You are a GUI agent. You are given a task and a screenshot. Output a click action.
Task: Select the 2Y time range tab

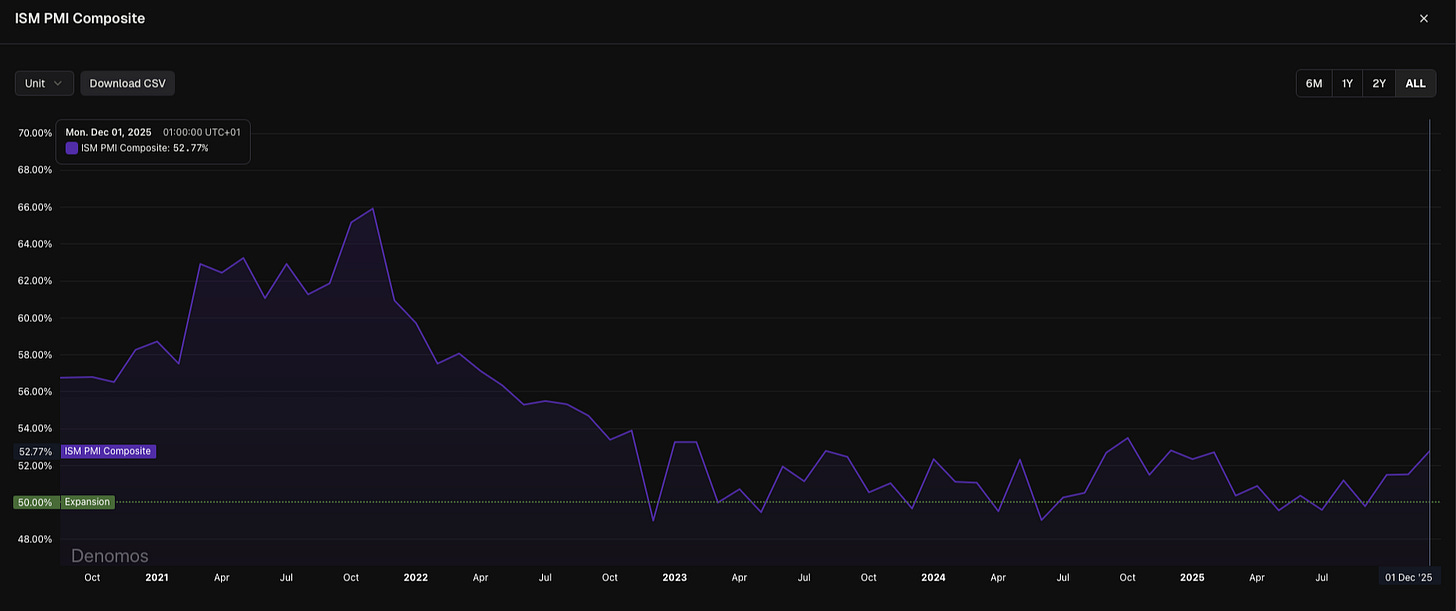coord(1378,83)
